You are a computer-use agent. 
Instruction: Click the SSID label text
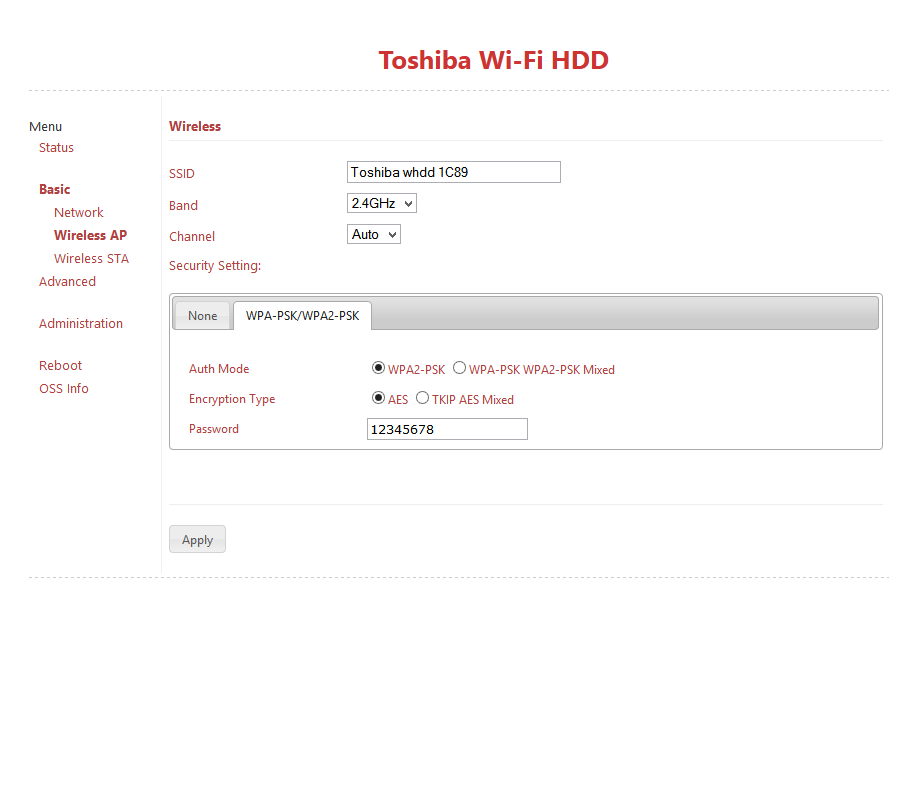click(181, 174)
